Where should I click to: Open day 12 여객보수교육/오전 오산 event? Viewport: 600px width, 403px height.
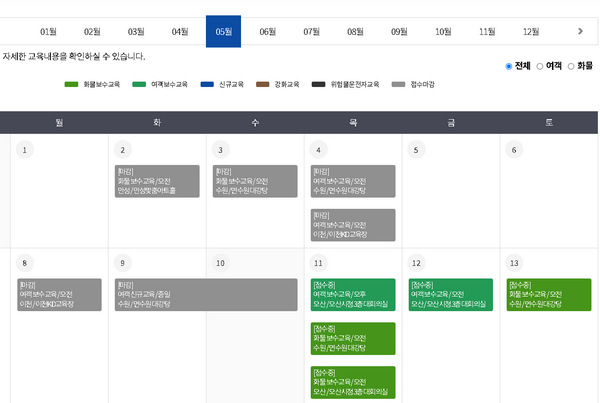point(451,295)
